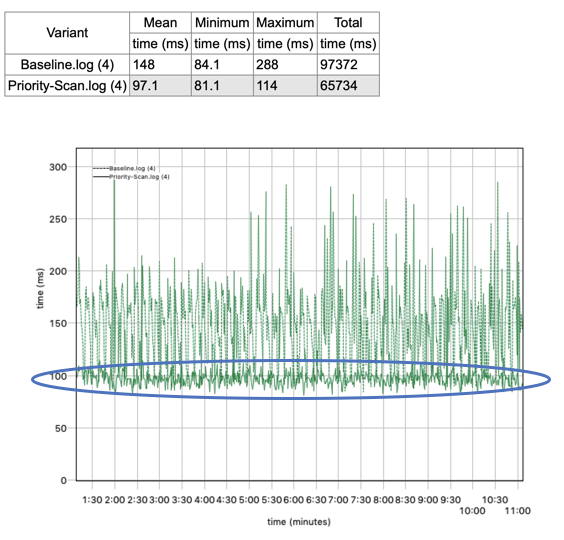Click the 250 y-axis tick label

pyautogui.click(x=58, y=219)
